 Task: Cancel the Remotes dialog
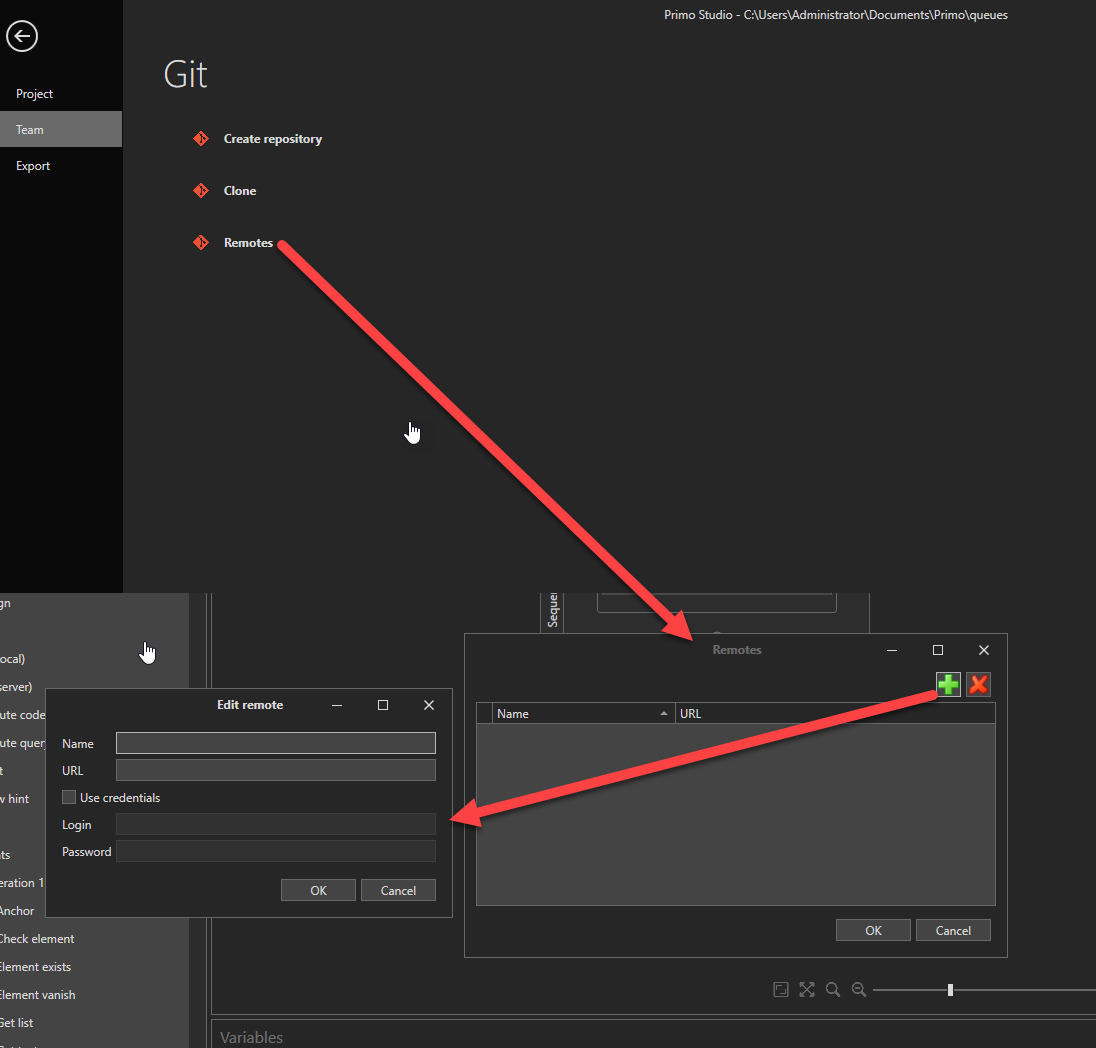(x=953, y=931)
